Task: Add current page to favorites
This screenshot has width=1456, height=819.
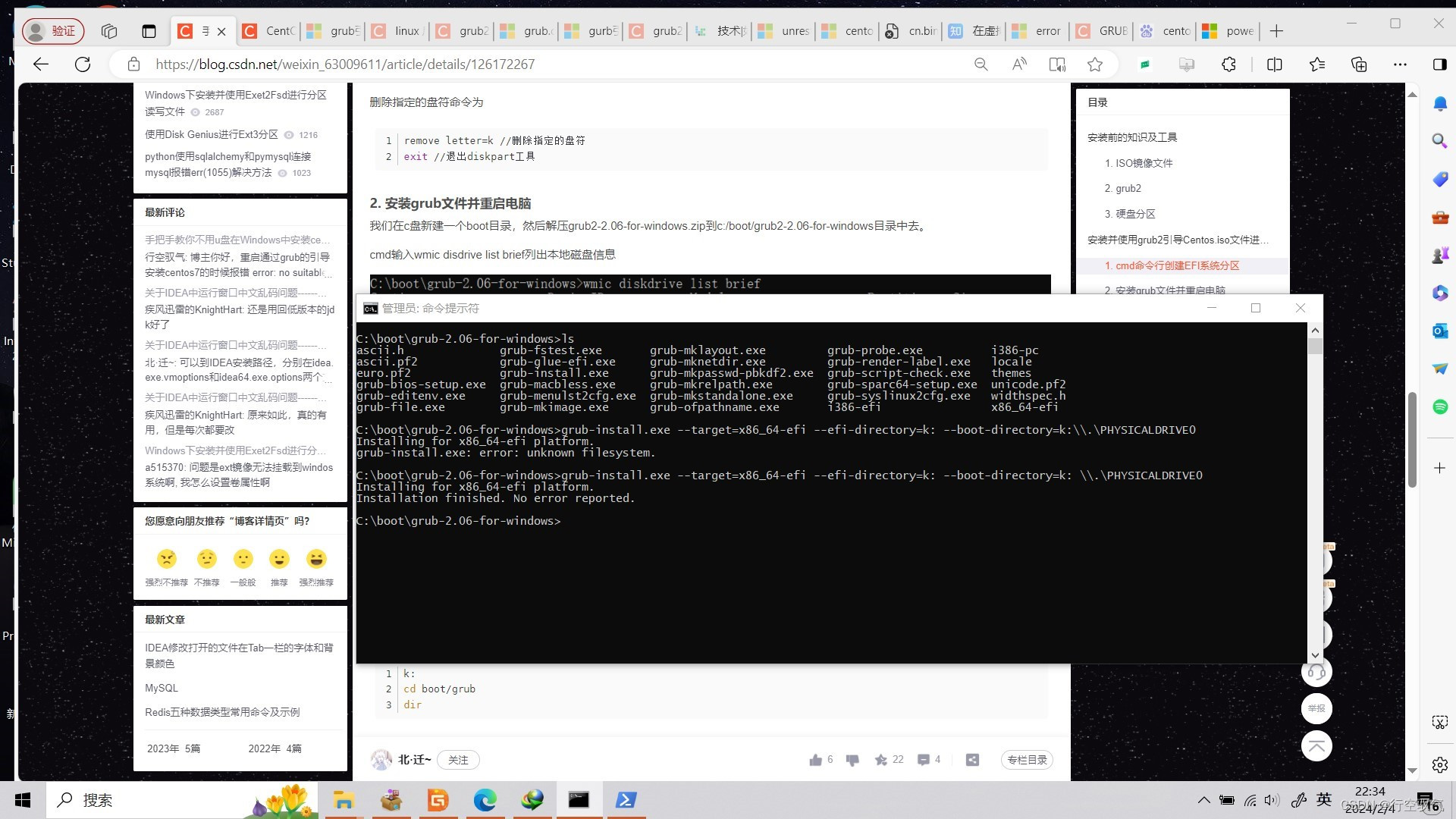Action: tap(1095, 64)
